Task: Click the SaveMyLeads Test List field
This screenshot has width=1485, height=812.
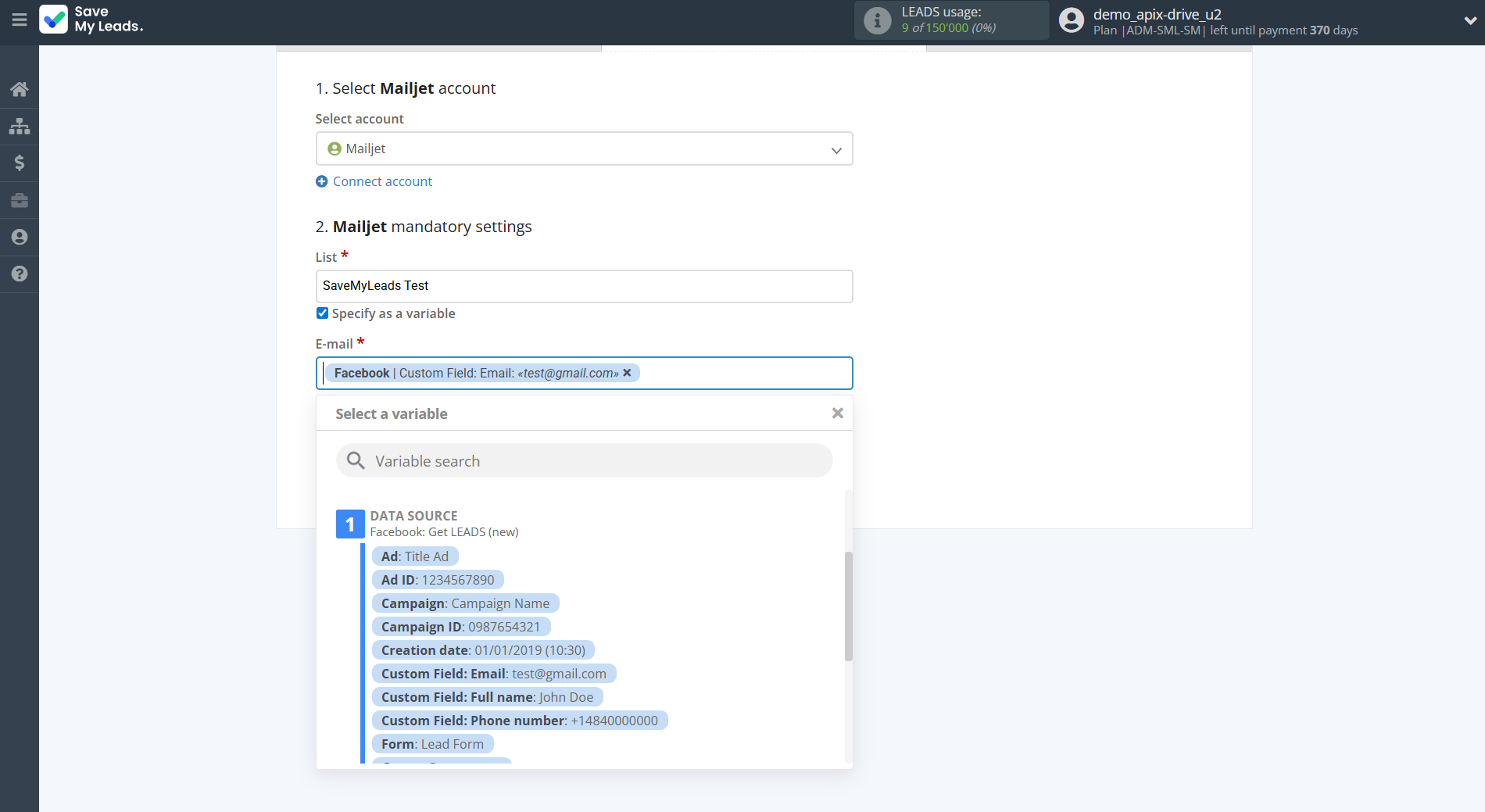Action: (584, 286)
